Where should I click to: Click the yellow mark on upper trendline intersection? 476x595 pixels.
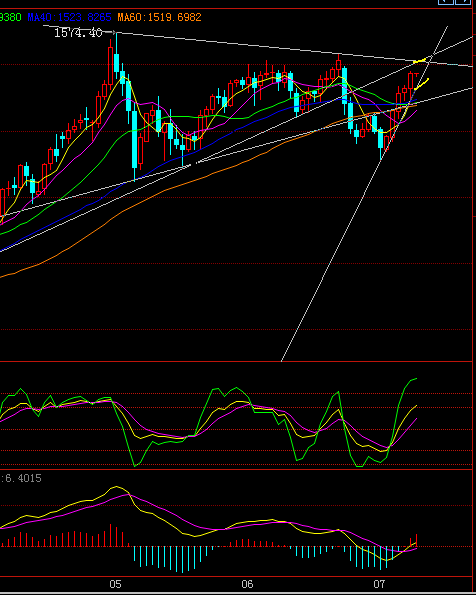click(x=419, y=60)
